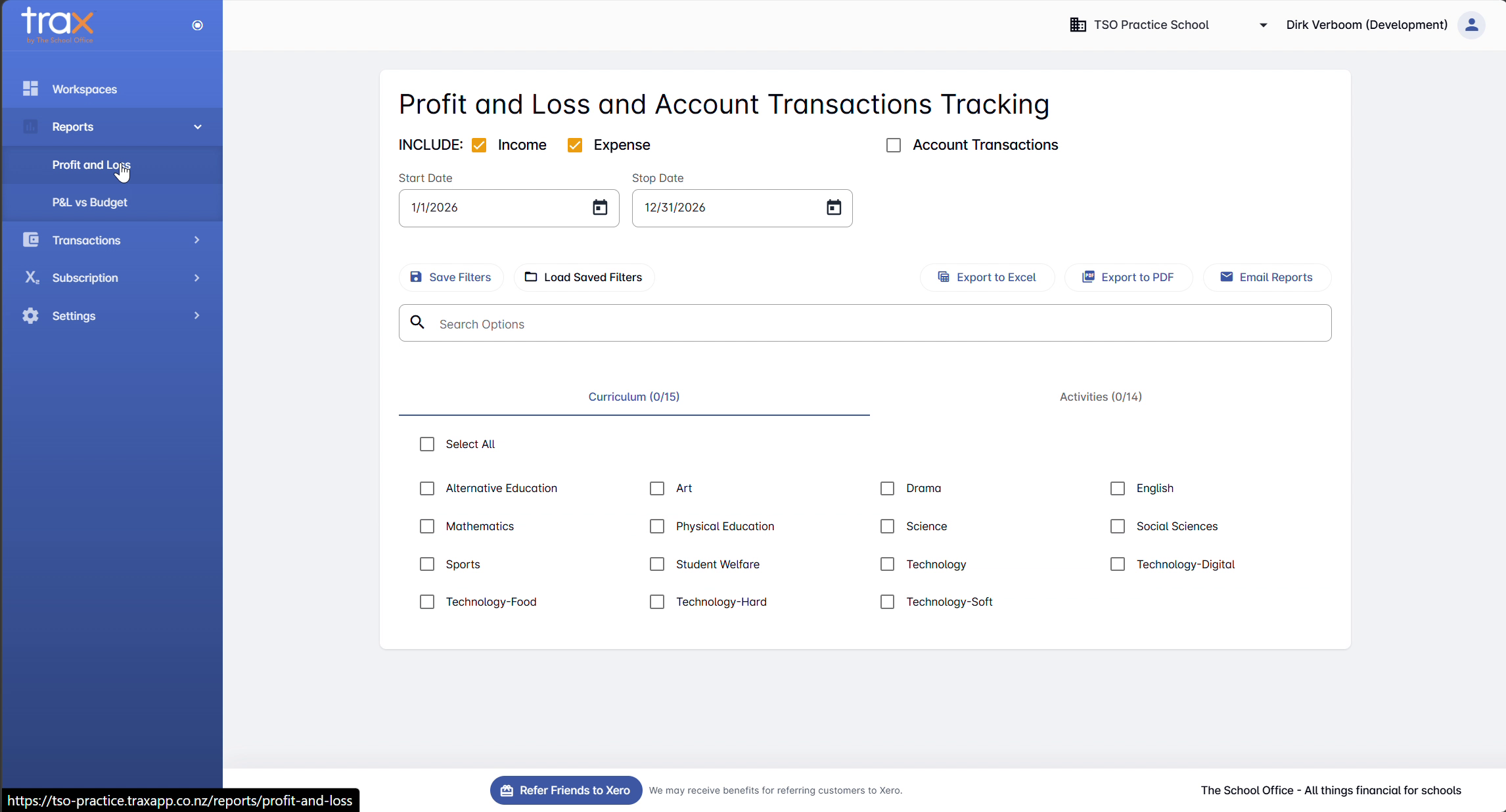Click the Settings gear icon
The width and height of the screenshot is (1506, 812).
[30, 315]
